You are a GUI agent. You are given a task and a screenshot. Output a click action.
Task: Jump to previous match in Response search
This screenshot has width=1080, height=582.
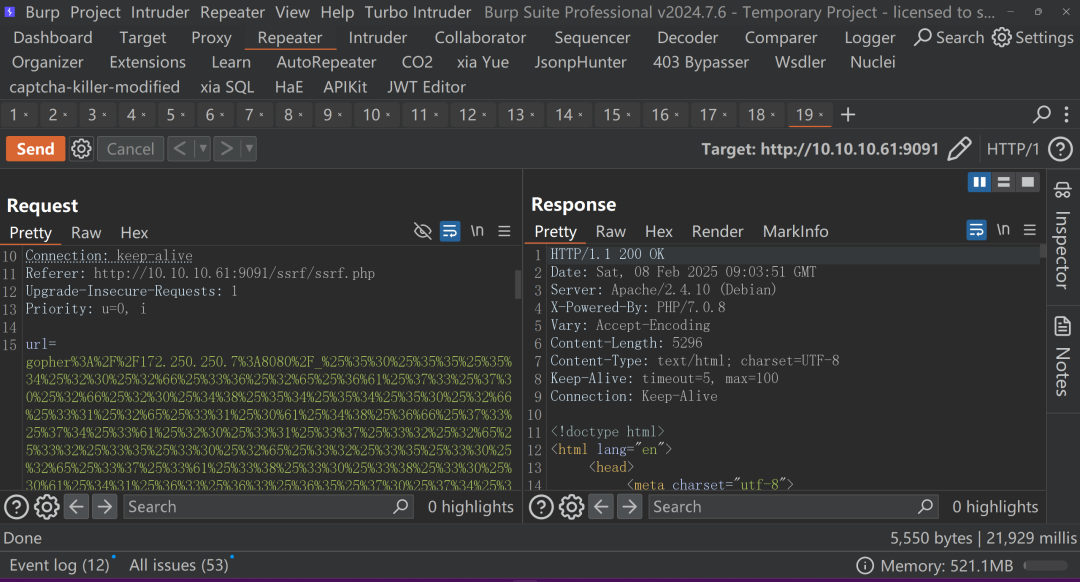(x=601, y=507)
